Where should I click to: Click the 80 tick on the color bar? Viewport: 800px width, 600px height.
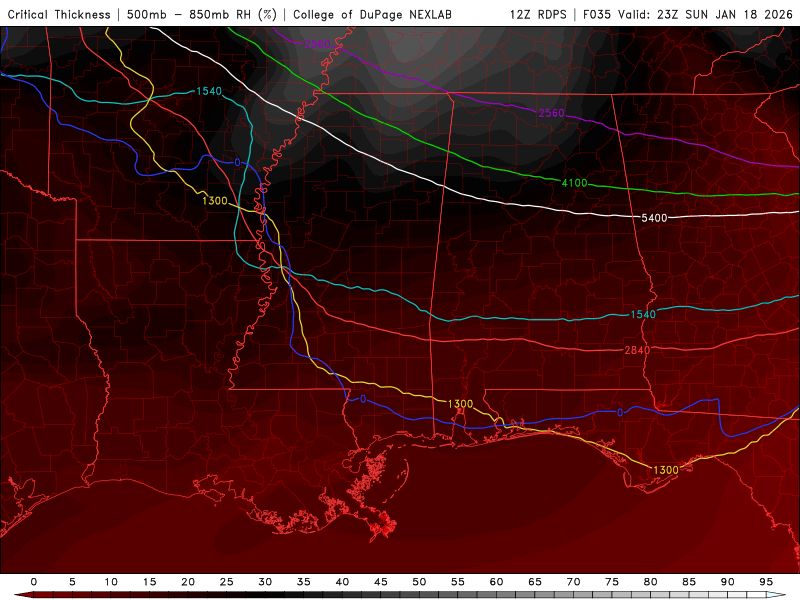coord(651,582)
